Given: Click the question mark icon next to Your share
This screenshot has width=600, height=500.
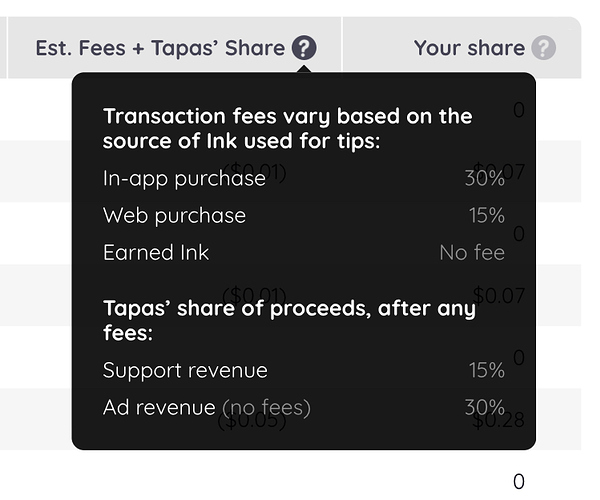Looking at the screenshot, I should pos(543,48).
